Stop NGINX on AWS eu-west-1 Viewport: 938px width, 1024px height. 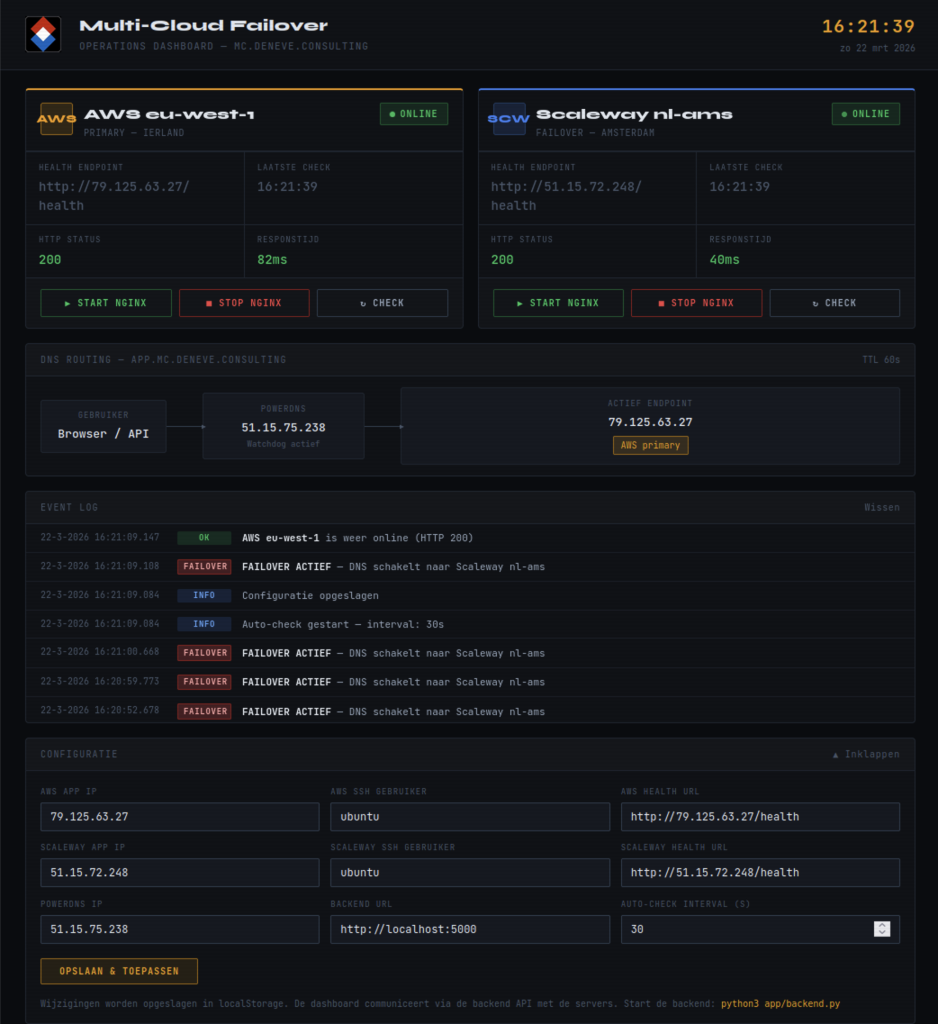pos(244,303)
